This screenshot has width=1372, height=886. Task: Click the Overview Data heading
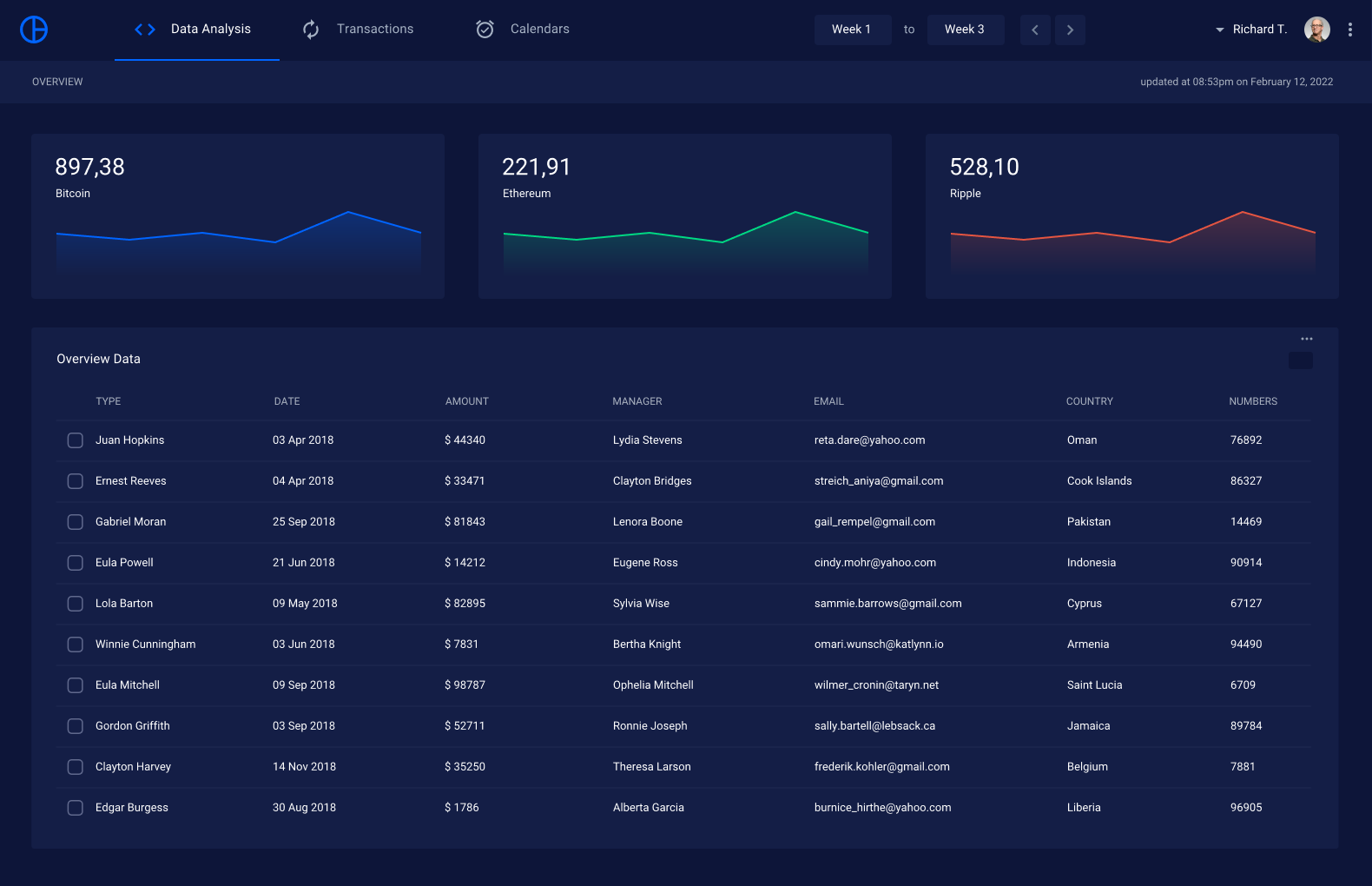click(x=98, y=359)
